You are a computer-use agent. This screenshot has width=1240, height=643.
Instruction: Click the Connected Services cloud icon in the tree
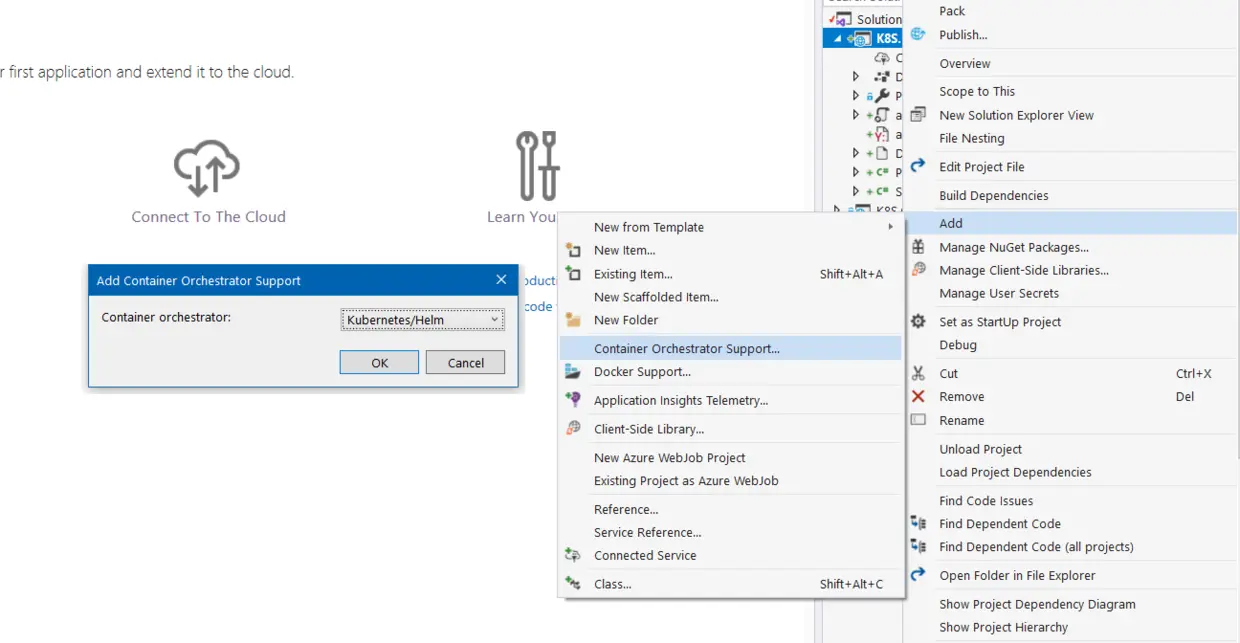882,58
